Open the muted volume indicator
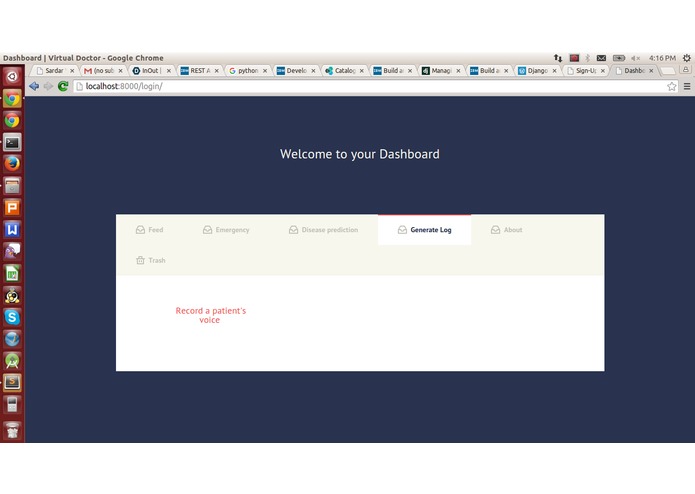This screenshot has height=494, width=695. coord(636,58)
